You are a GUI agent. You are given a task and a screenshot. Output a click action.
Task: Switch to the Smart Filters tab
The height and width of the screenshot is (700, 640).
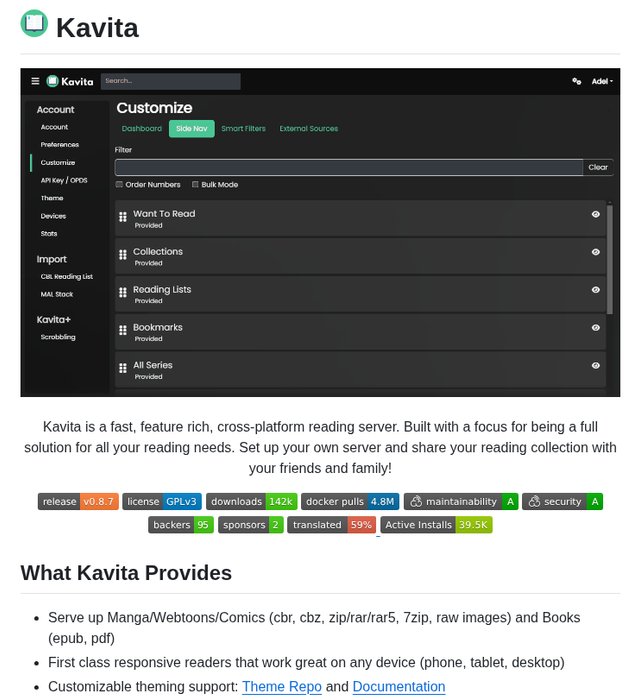click(x=243, y=129)
